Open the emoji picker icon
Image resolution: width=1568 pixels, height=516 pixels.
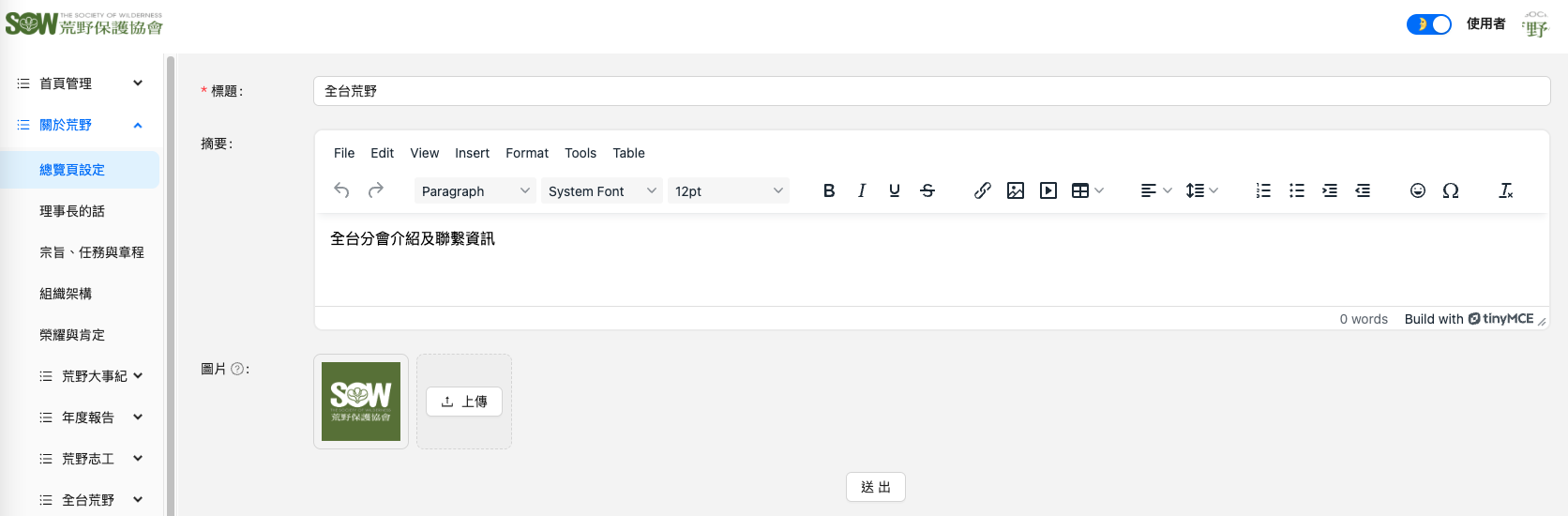pyautogui.click(x=1418, y=190)
